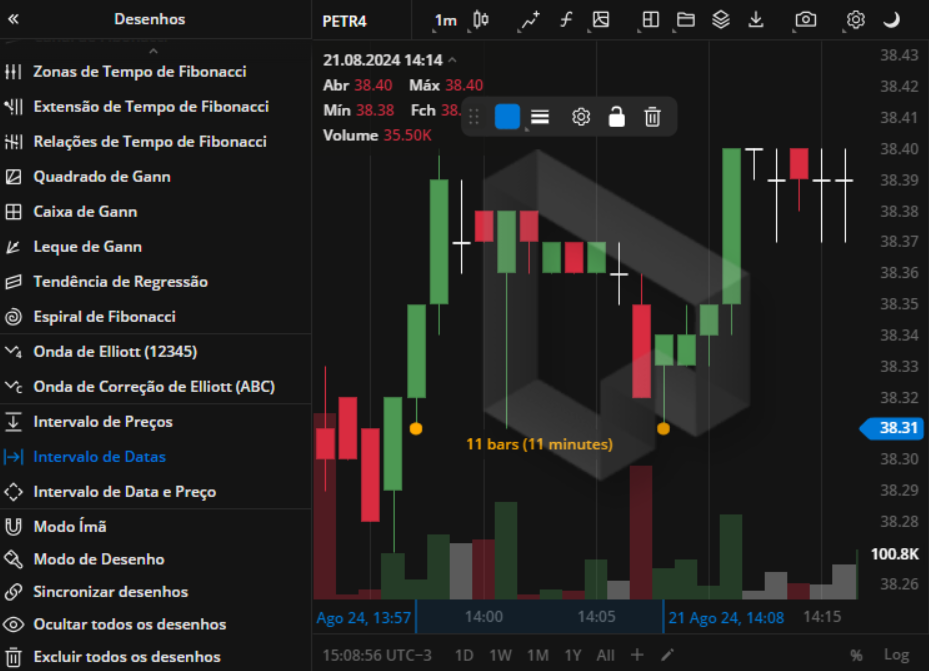Open the folder workspace icon

(685, 20)
